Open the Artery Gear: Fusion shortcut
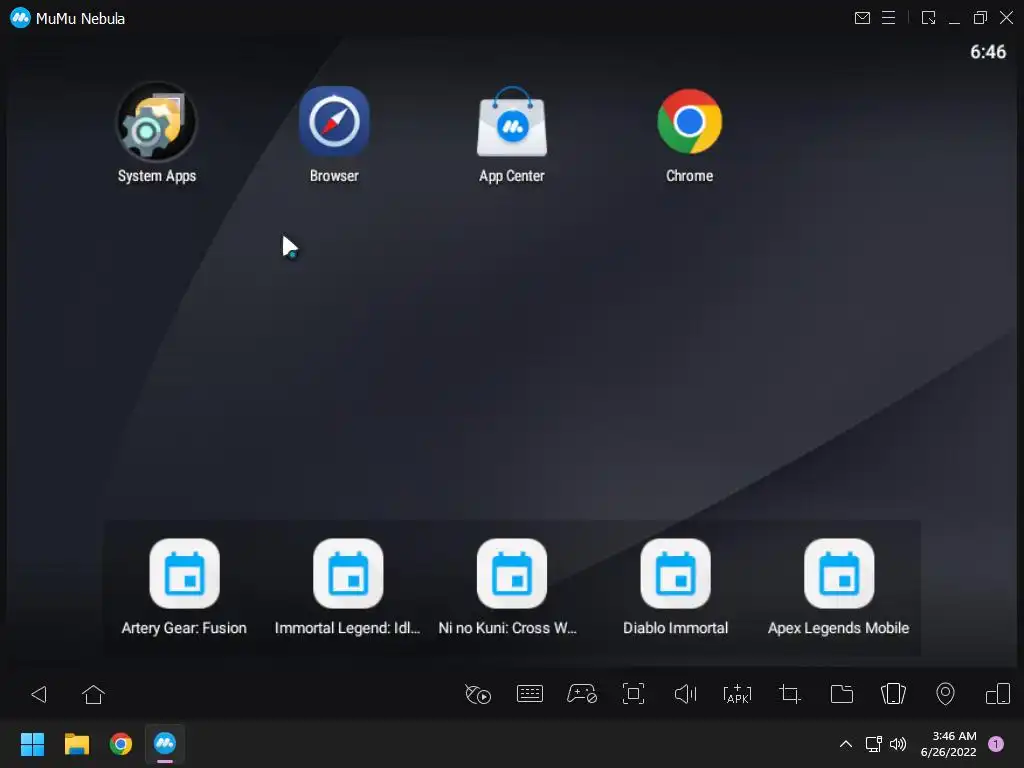The width and height of the screenshot is (1024, 768). (184, 573)
